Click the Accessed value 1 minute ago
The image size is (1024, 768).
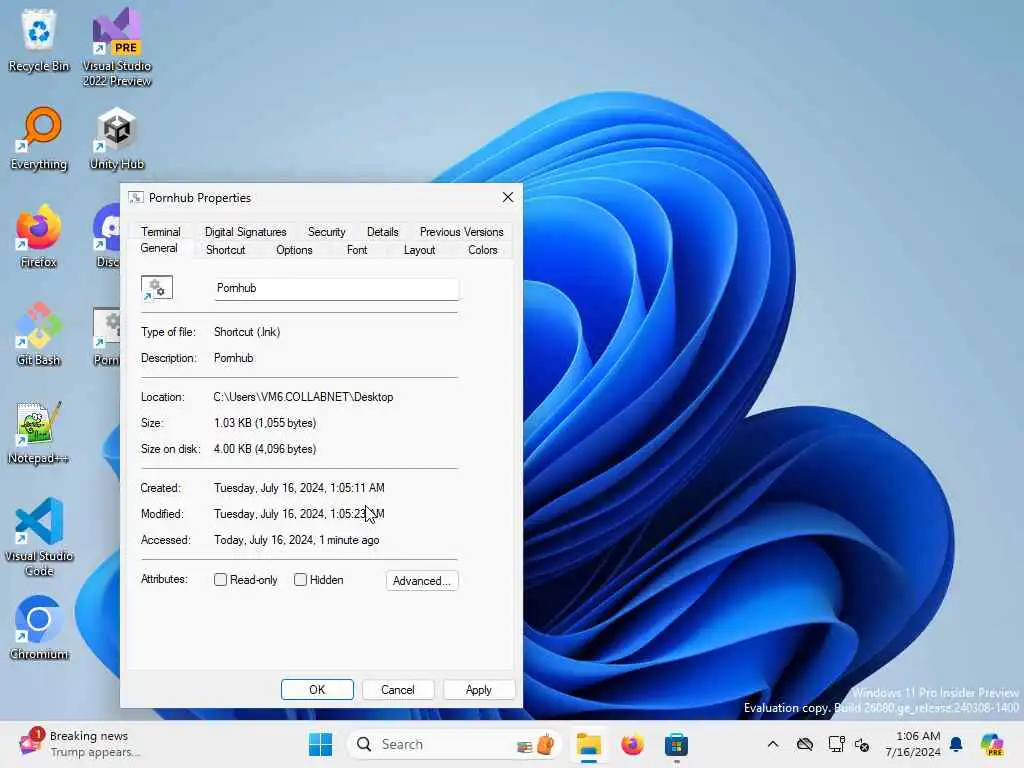pos(296,540)
